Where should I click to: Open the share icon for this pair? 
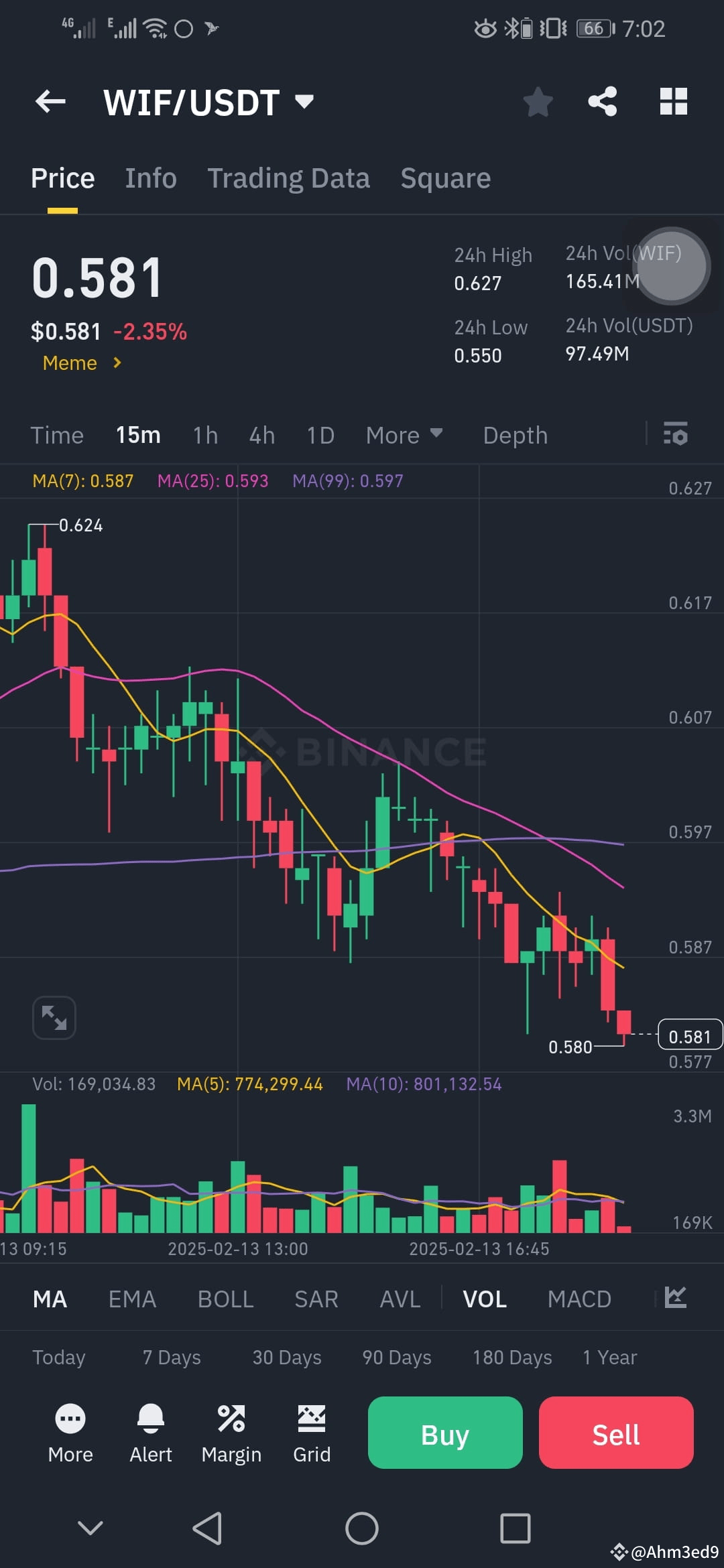tap(603, 101)
